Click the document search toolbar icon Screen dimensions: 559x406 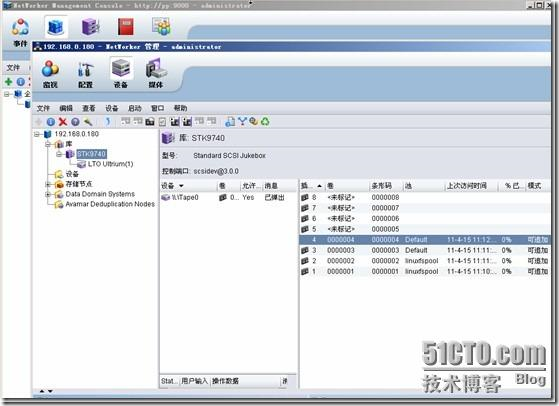(230, 122)
